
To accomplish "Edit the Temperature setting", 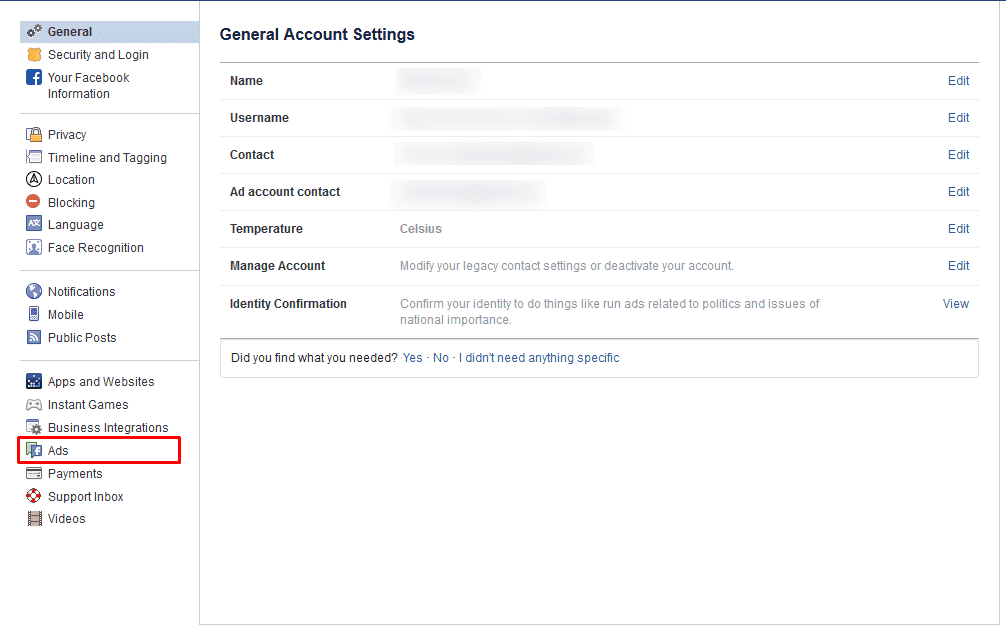I will pyautogui.click(x=958, y=229).
